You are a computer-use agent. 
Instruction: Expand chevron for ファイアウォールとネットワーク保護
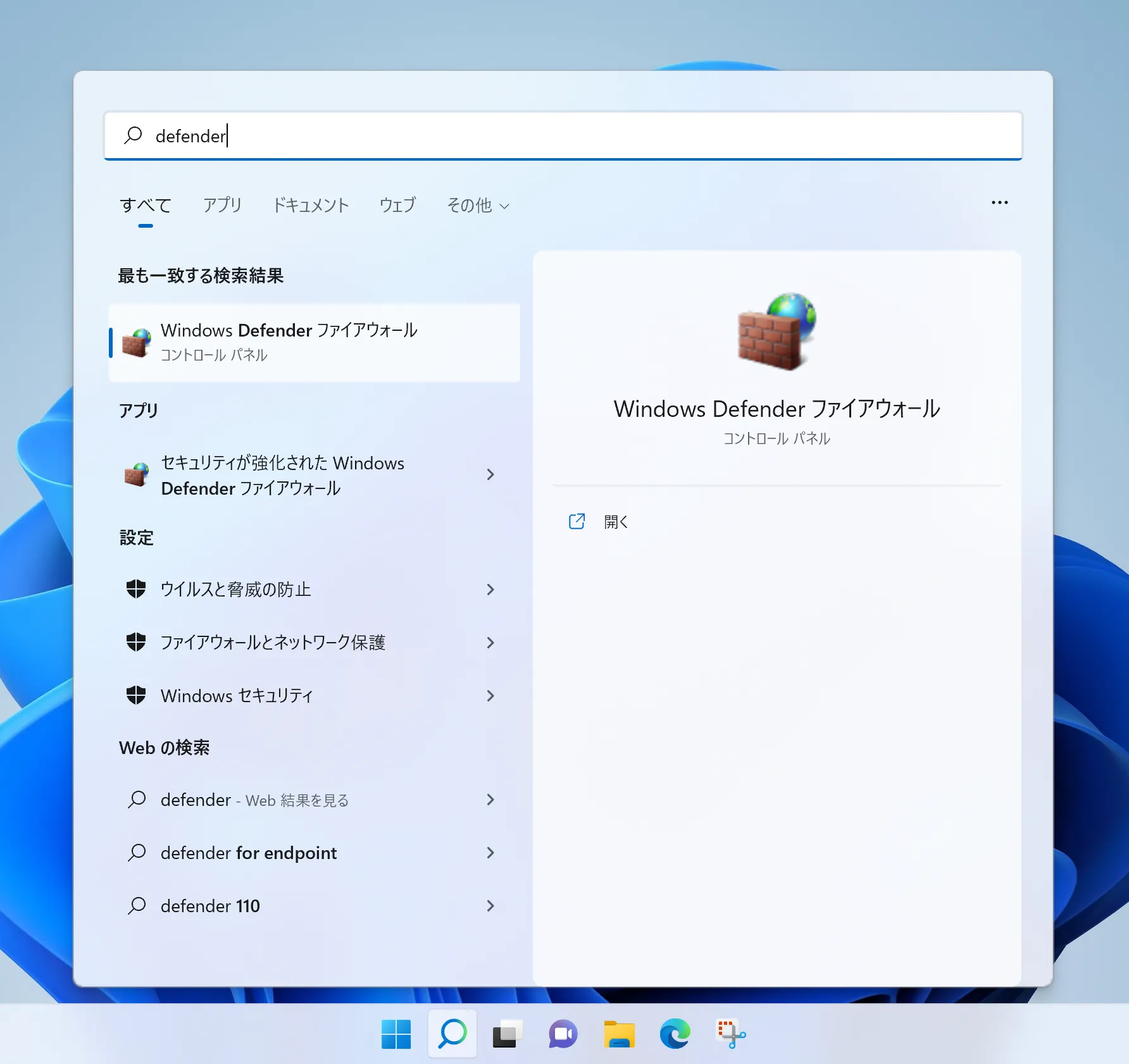490,643
